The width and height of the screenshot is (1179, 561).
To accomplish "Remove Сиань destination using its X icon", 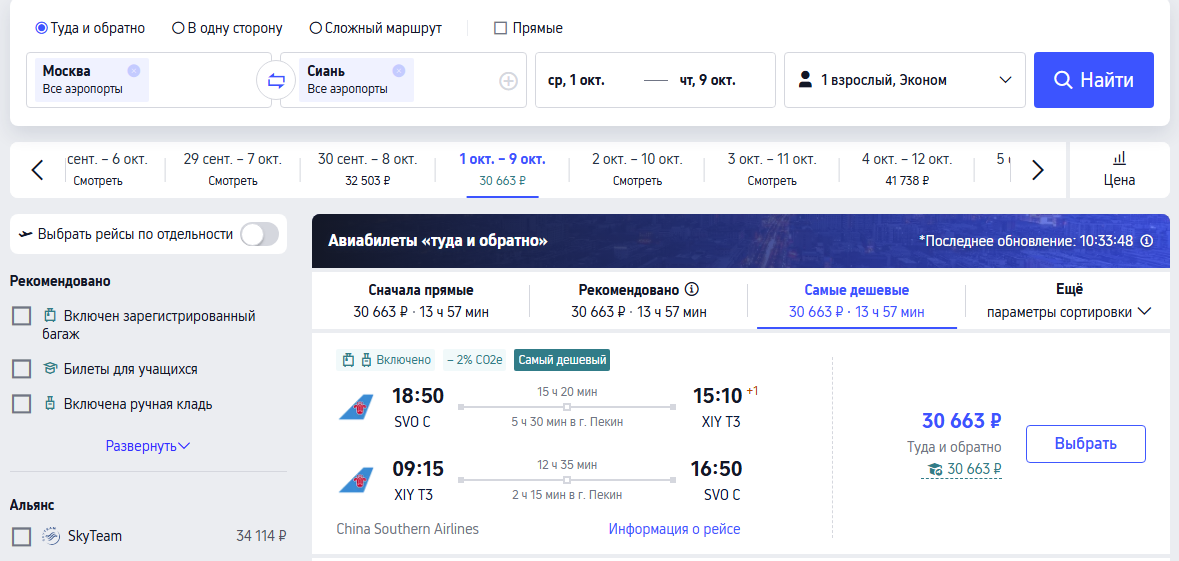I will [x=399, y=71].
